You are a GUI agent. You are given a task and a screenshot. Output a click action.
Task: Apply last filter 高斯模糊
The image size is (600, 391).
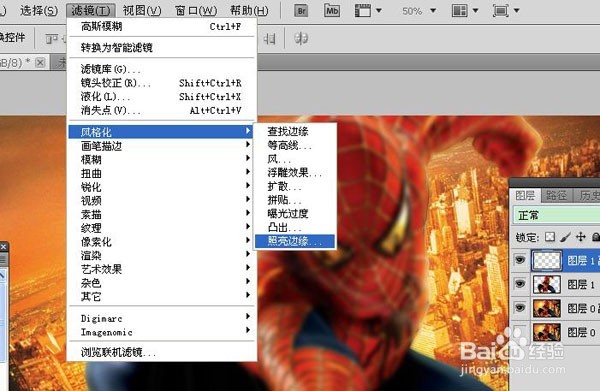tap(161, 26)
